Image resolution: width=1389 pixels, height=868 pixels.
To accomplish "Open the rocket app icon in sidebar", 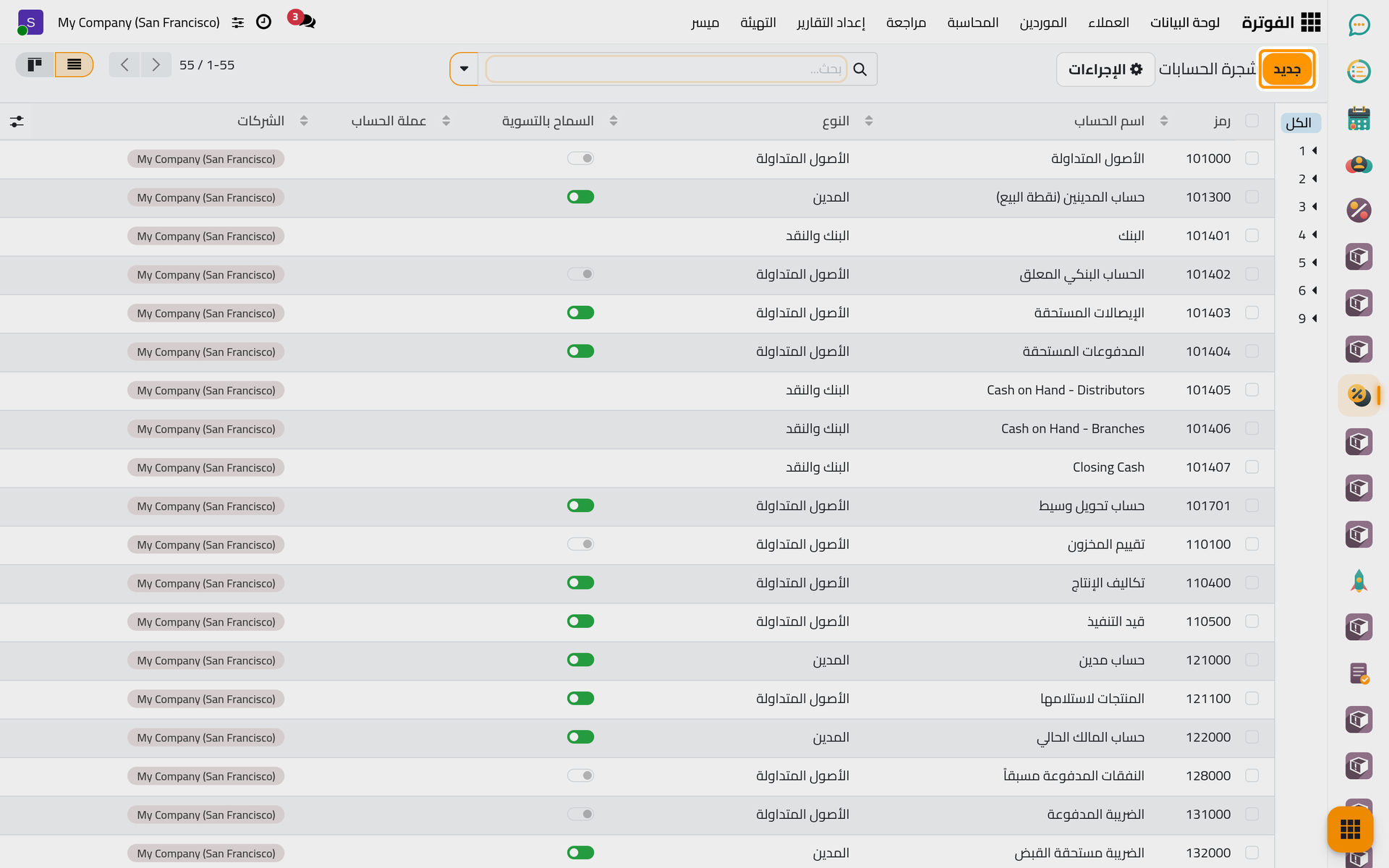I will pyautogui.click(x=1359, y=581).
